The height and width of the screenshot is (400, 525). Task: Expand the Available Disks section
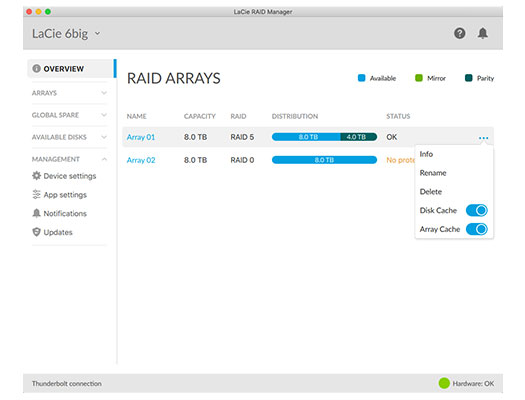(x=69, y=137)
